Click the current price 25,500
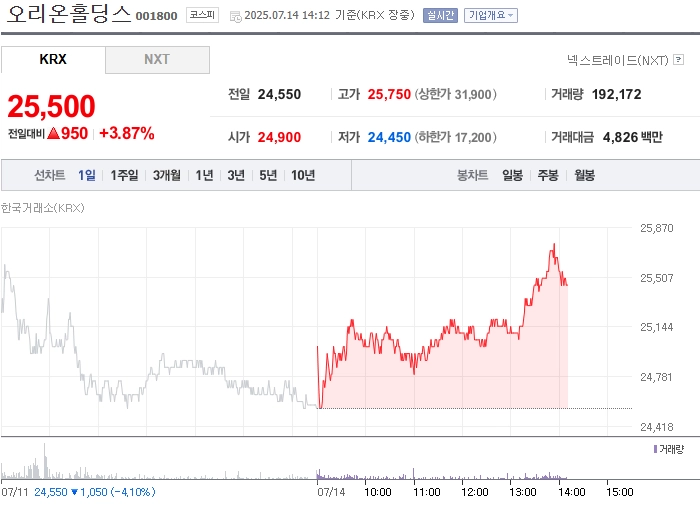 pos(51,106)
